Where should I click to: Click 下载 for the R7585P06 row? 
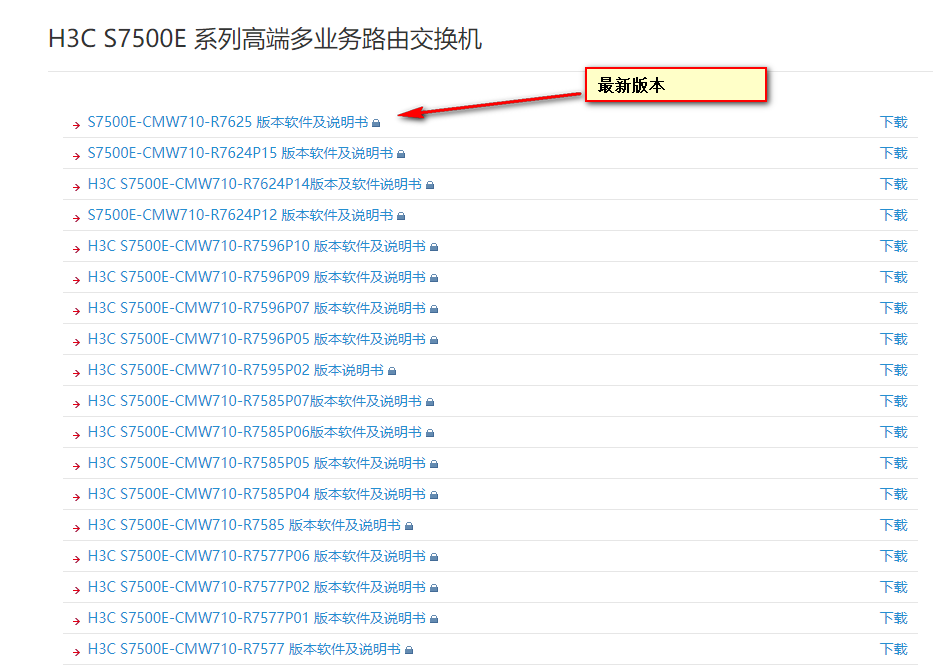[x=894, y=432]
